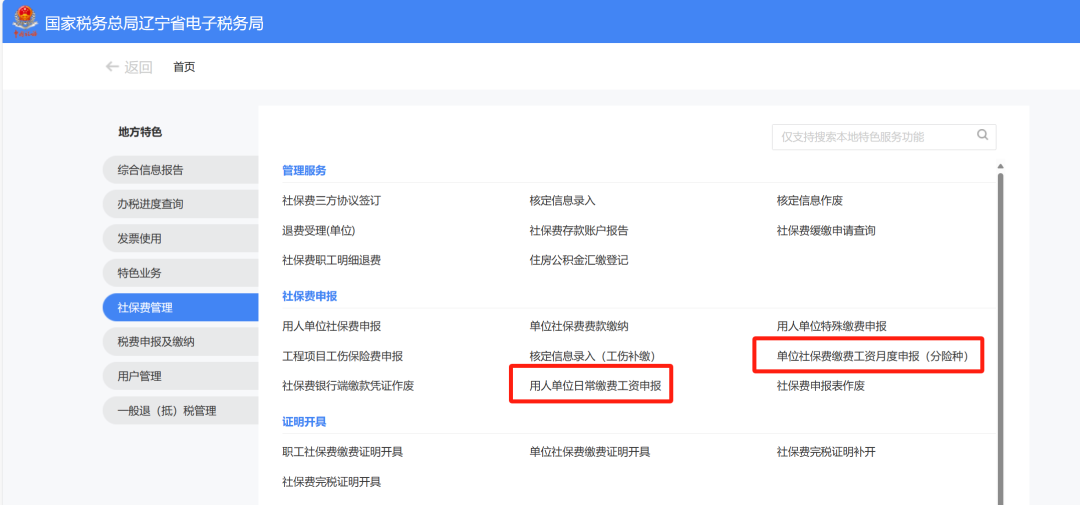
Task: Click 单位社保费款缴纳 link
Action: click(x=579, y=326)
